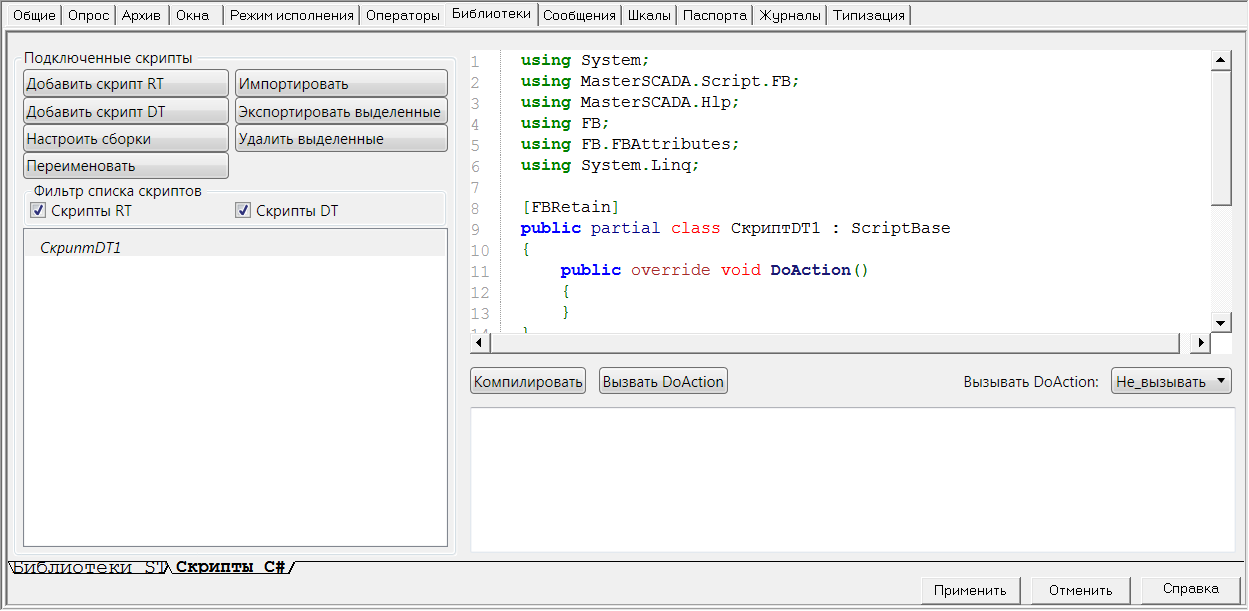Toggle the Скрипты DT filter checkbox
1249x611 pixels.
pyautogui.click(x=242, y=210)
